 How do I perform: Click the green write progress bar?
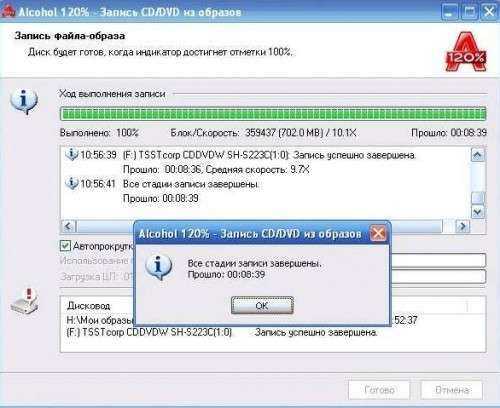(273, 114)
